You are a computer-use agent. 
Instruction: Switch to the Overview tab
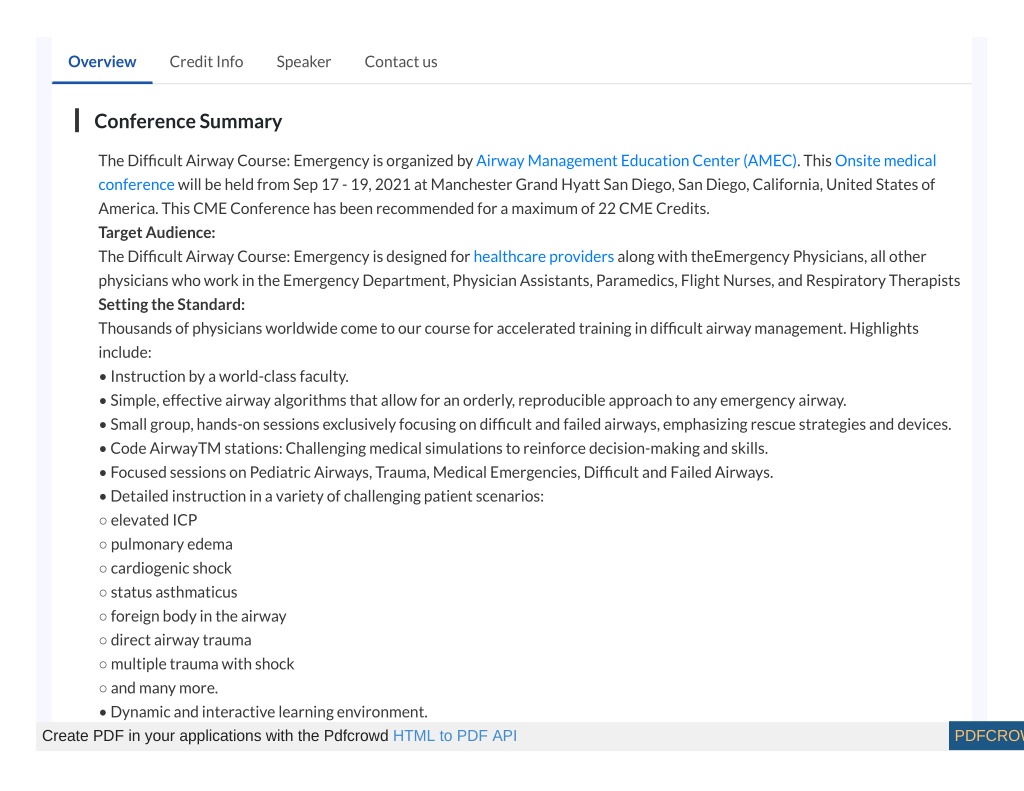tap(102, 61)
